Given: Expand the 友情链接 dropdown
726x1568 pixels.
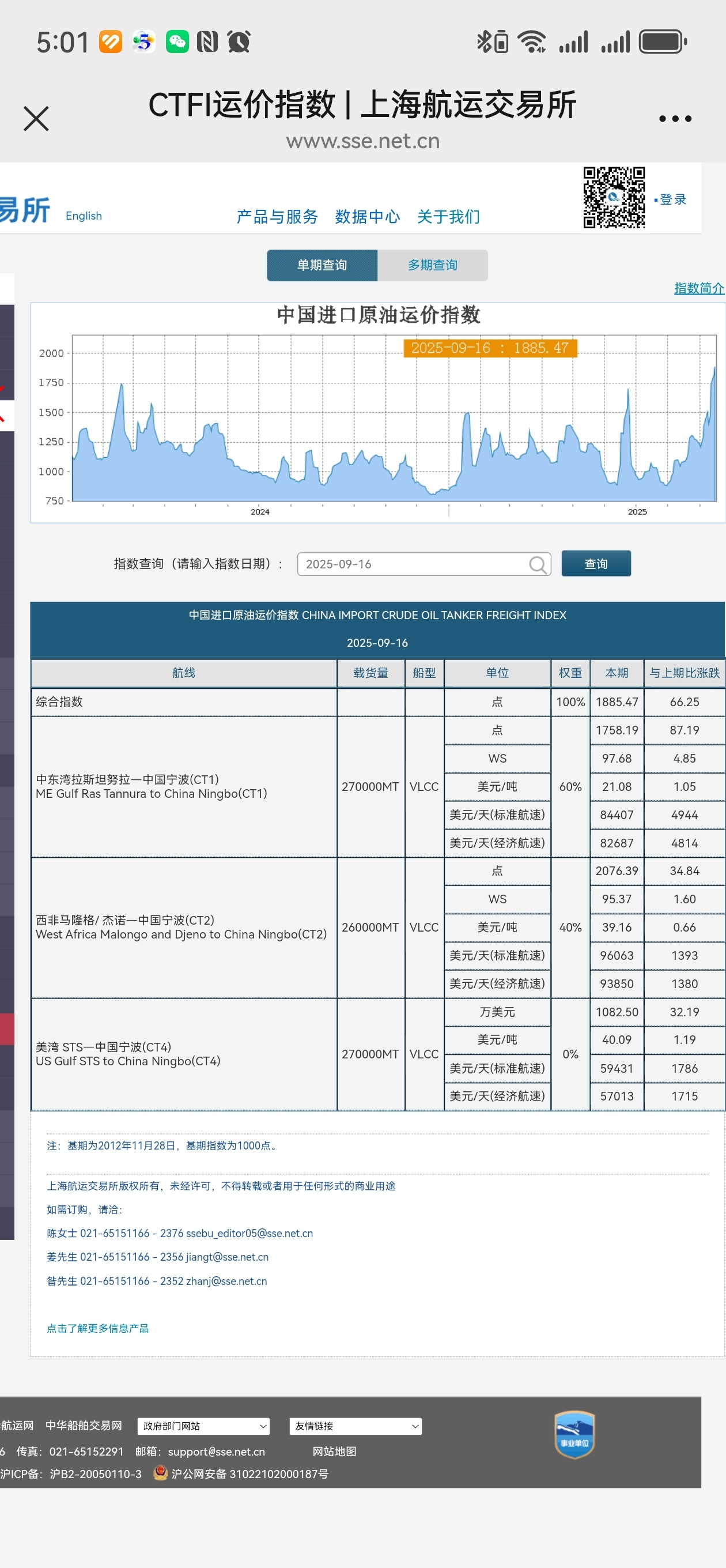Looking at the screenshot, I should point(356,1426).
